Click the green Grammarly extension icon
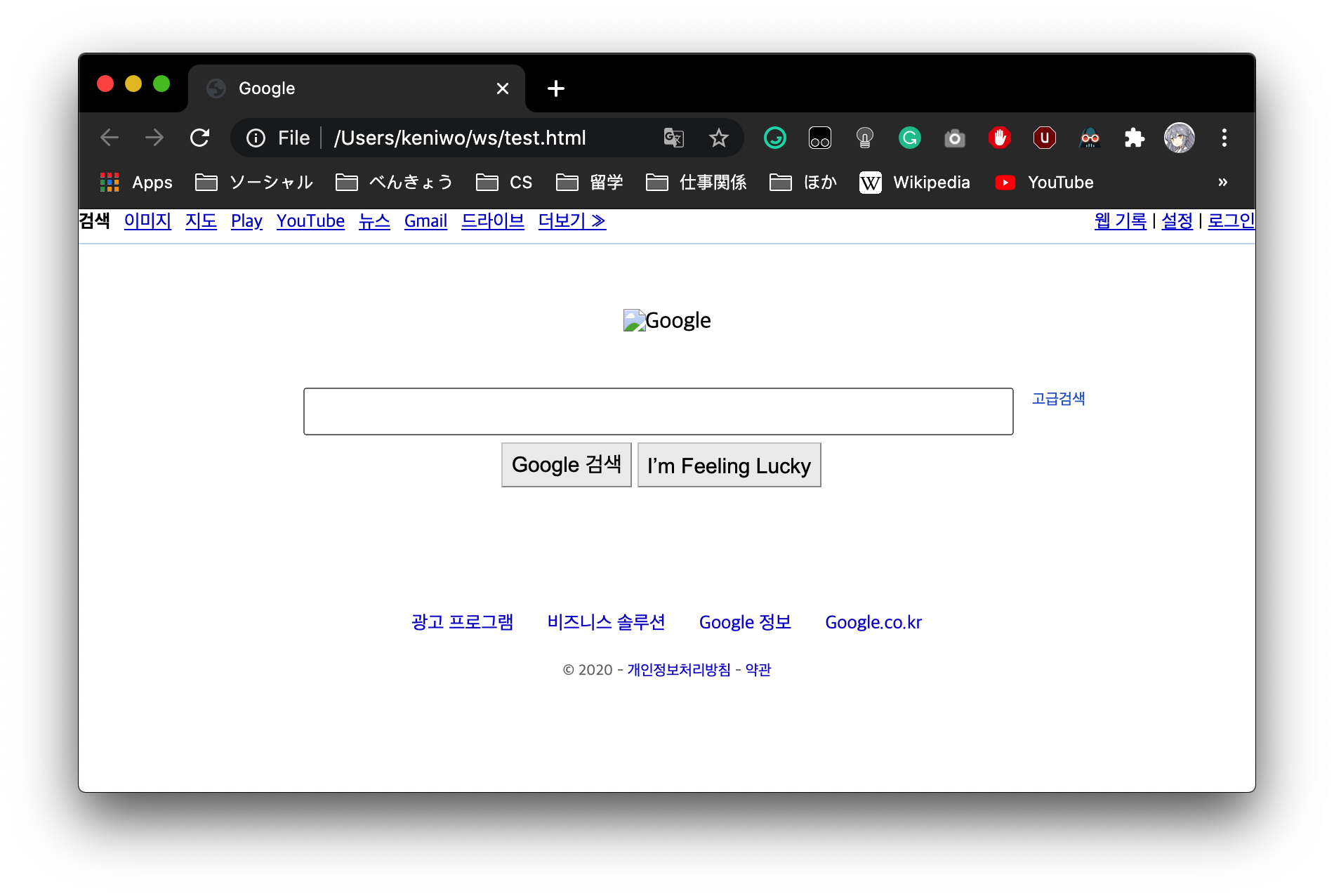 pos(909,138)
